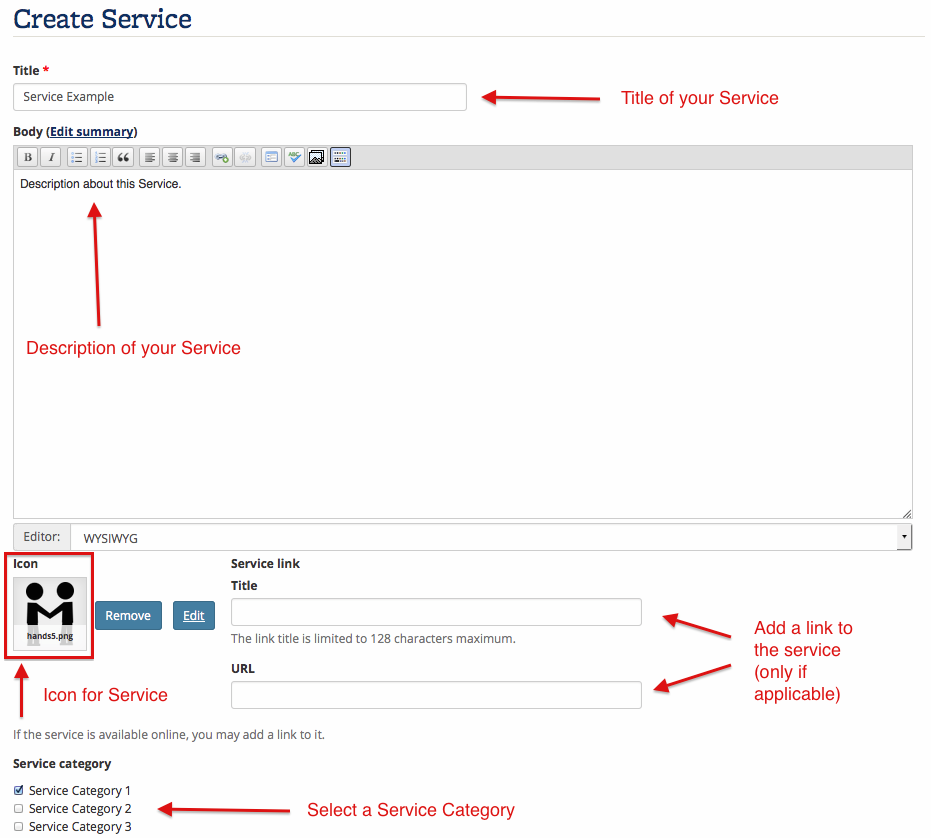Image resolution: width=931 pixels, height=838 pixels.
Task: Click the 'Service Category 3' label text
Action: click(80, 827)
